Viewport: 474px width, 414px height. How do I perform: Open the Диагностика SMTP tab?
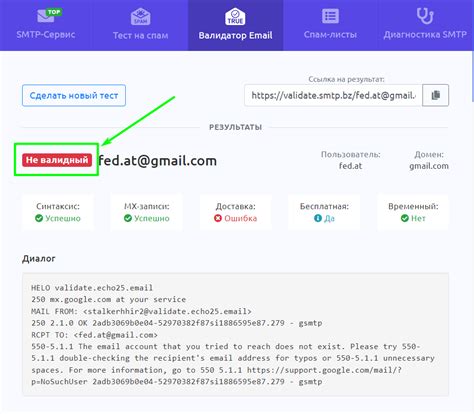[x=425, y=25]
